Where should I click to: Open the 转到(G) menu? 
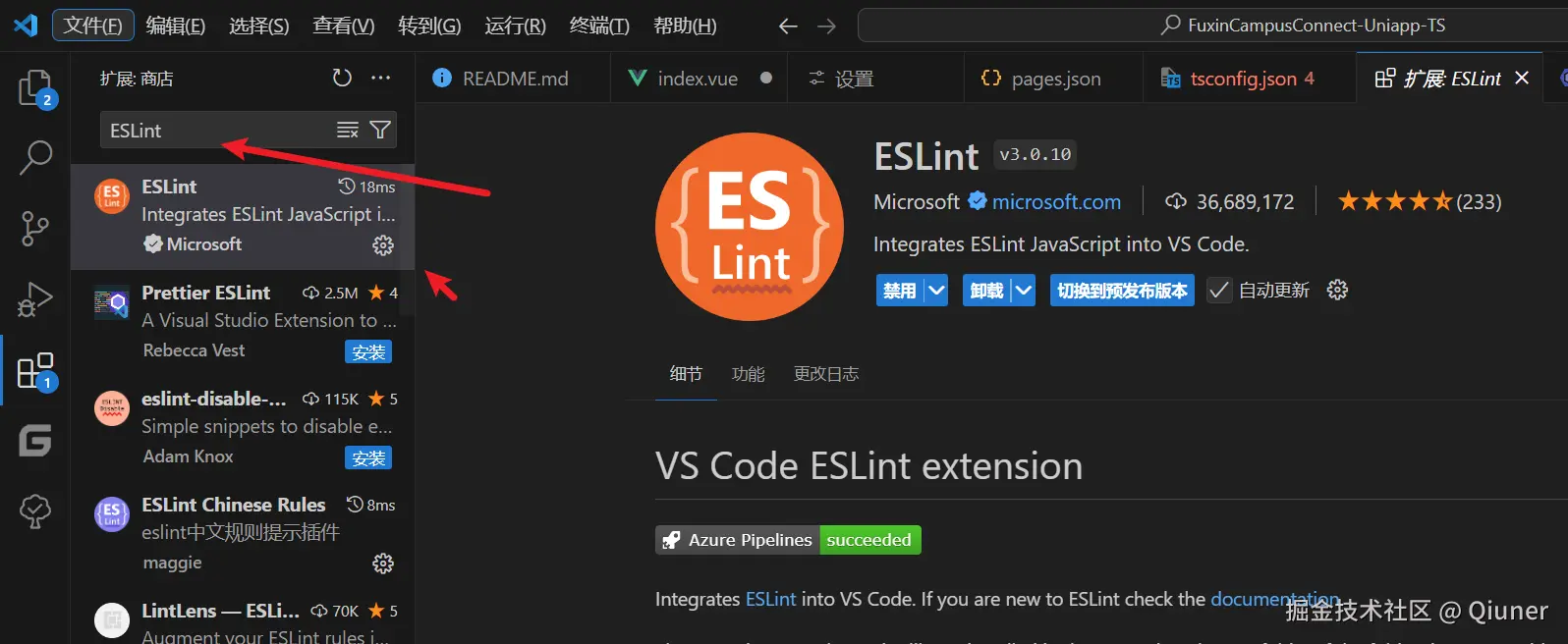[429, 26]
